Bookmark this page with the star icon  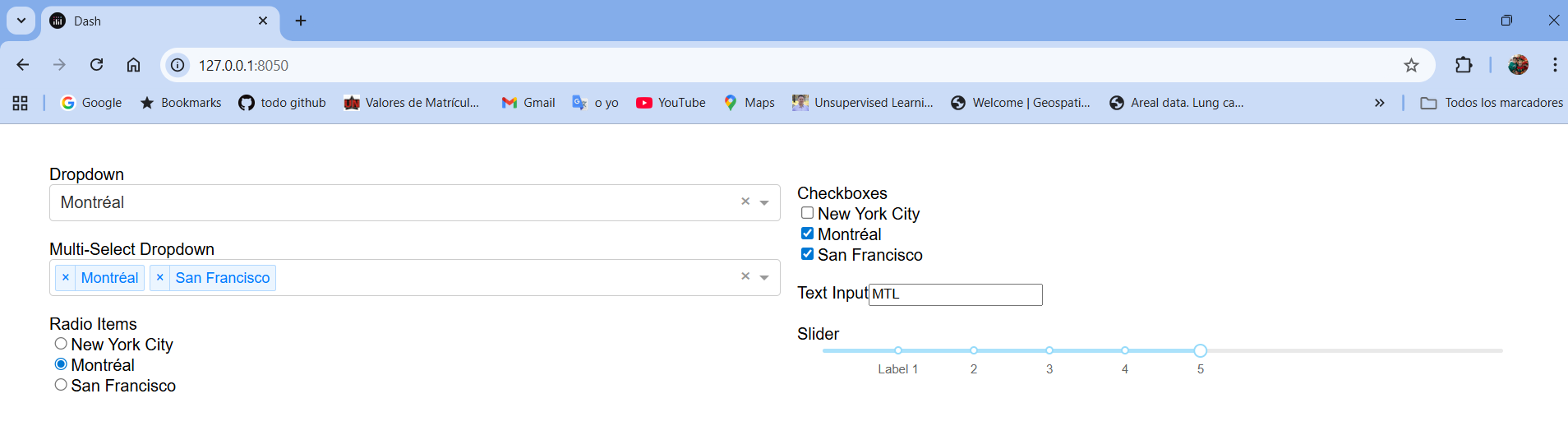1411,65
